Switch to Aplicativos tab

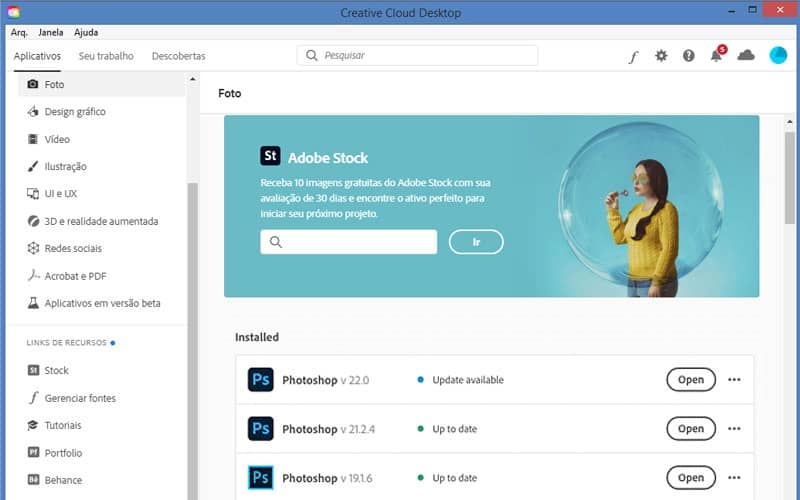pyautogui.click(x=37, y=56)
